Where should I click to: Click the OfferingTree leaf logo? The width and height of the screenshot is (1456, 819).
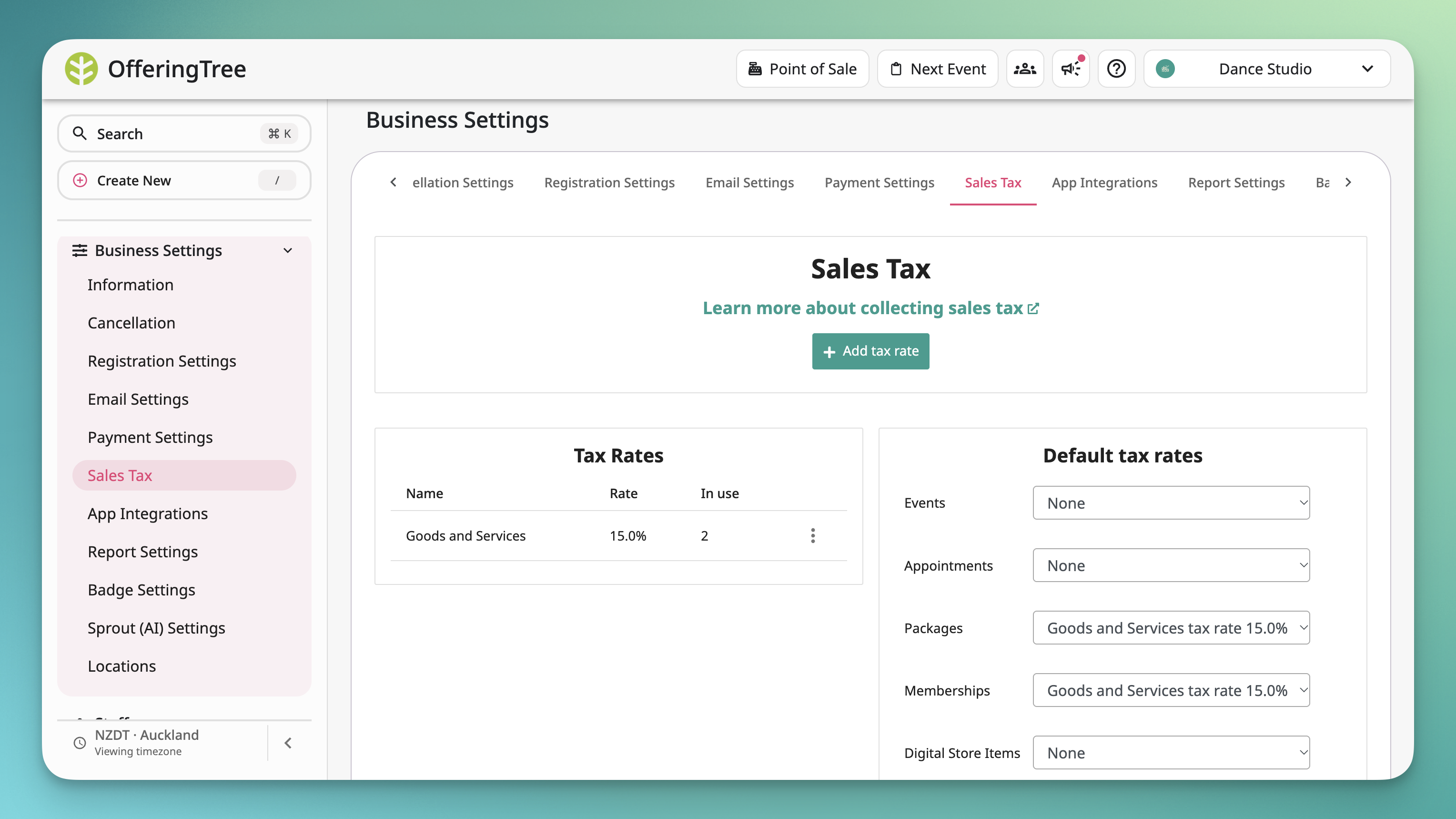[x=81, y=69]
